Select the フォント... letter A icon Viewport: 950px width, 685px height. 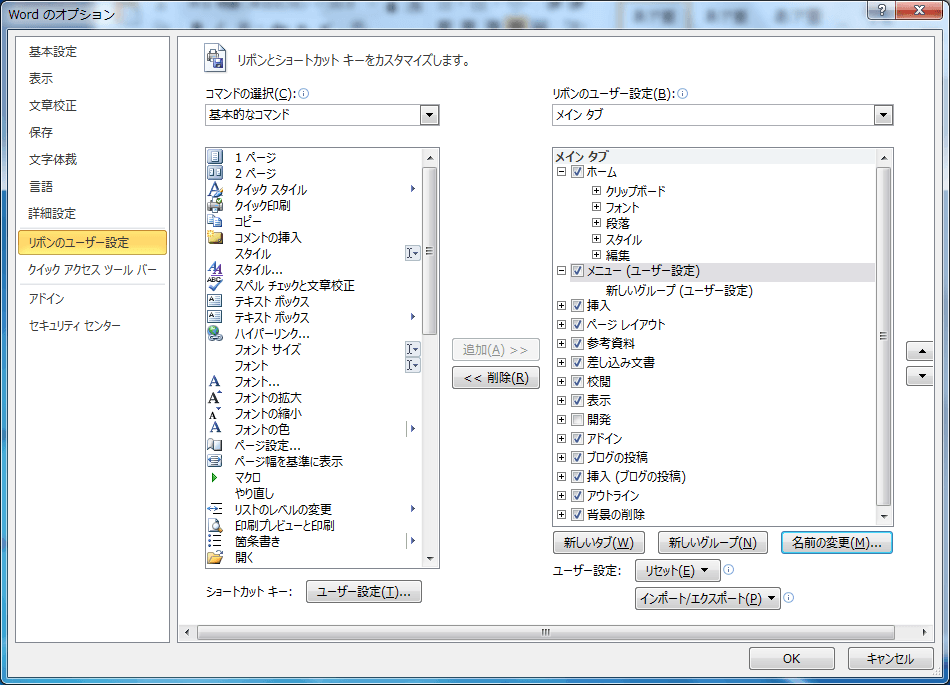(215, 381)
